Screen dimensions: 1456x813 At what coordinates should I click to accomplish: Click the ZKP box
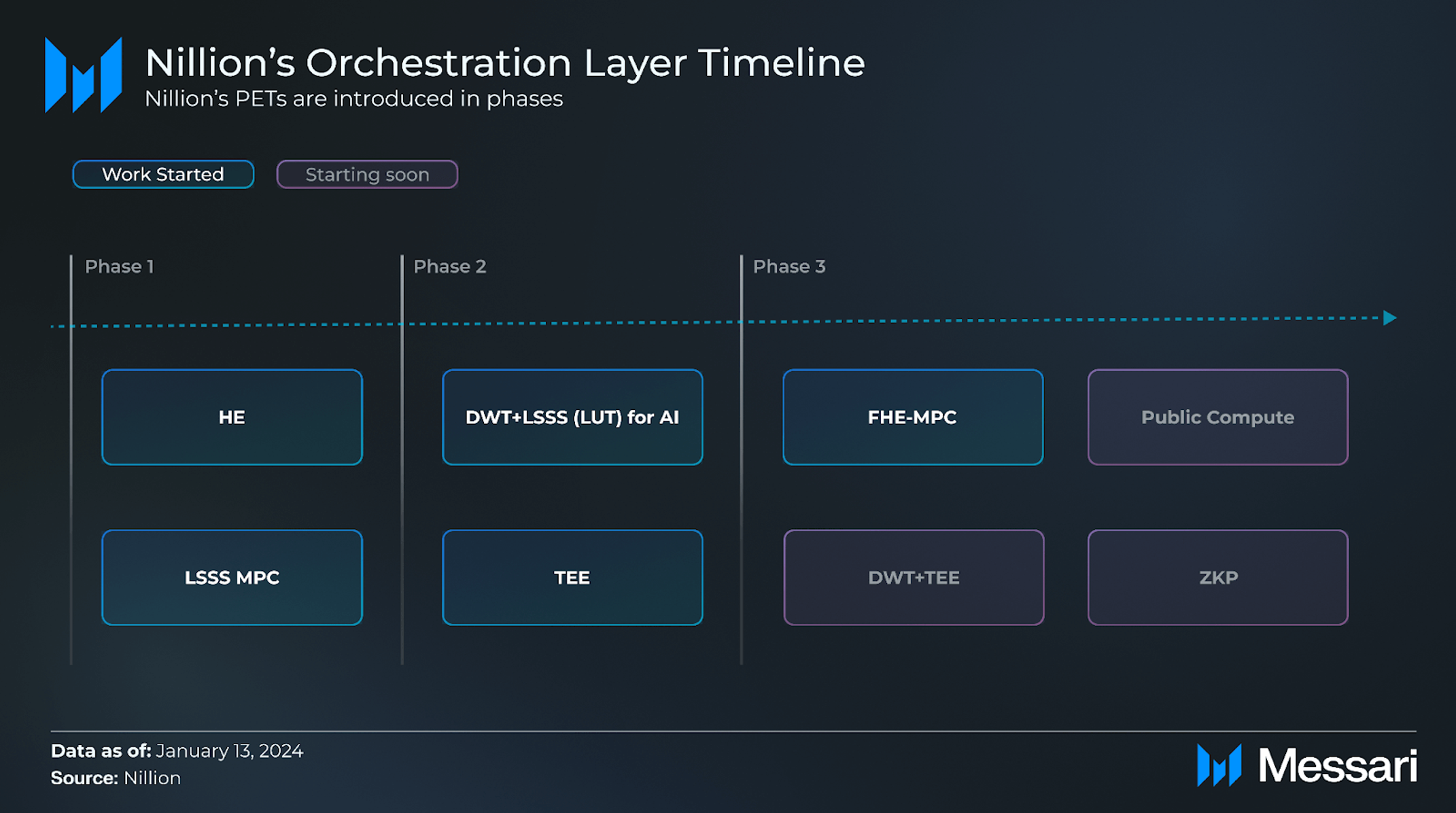click(1217, 578)
